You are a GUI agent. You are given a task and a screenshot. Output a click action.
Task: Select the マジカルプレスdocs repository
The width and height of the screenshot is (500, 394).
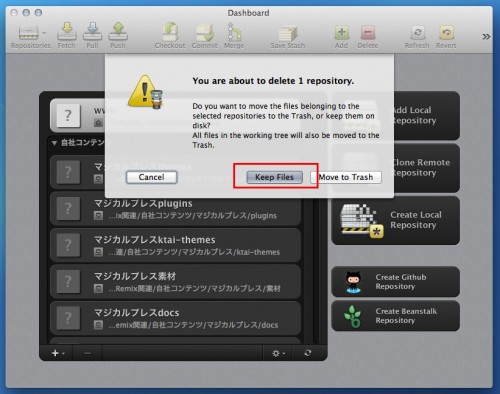176,318
